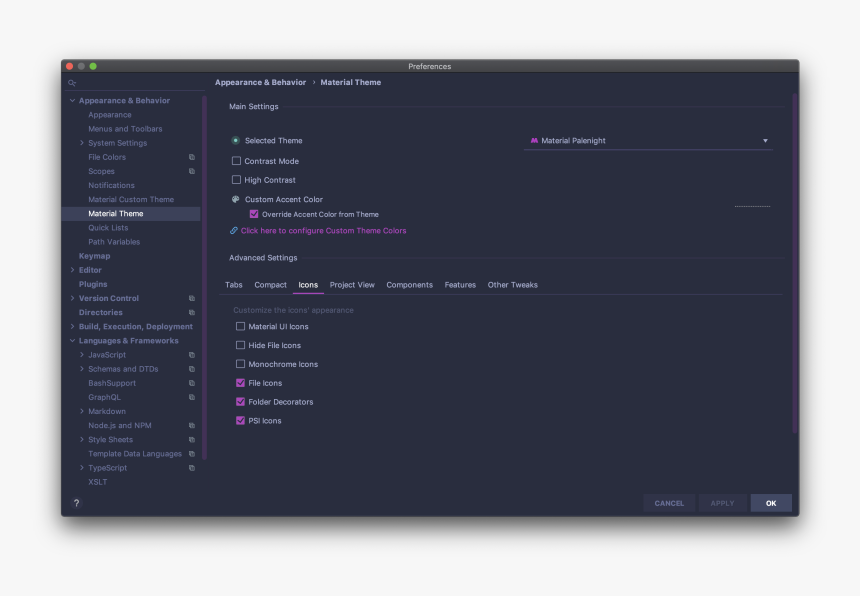Image resolution: width=860 pixels, height=596 pixels.
Task: Open the Material Palenight theme dropdown
Action: coord(650,141)
